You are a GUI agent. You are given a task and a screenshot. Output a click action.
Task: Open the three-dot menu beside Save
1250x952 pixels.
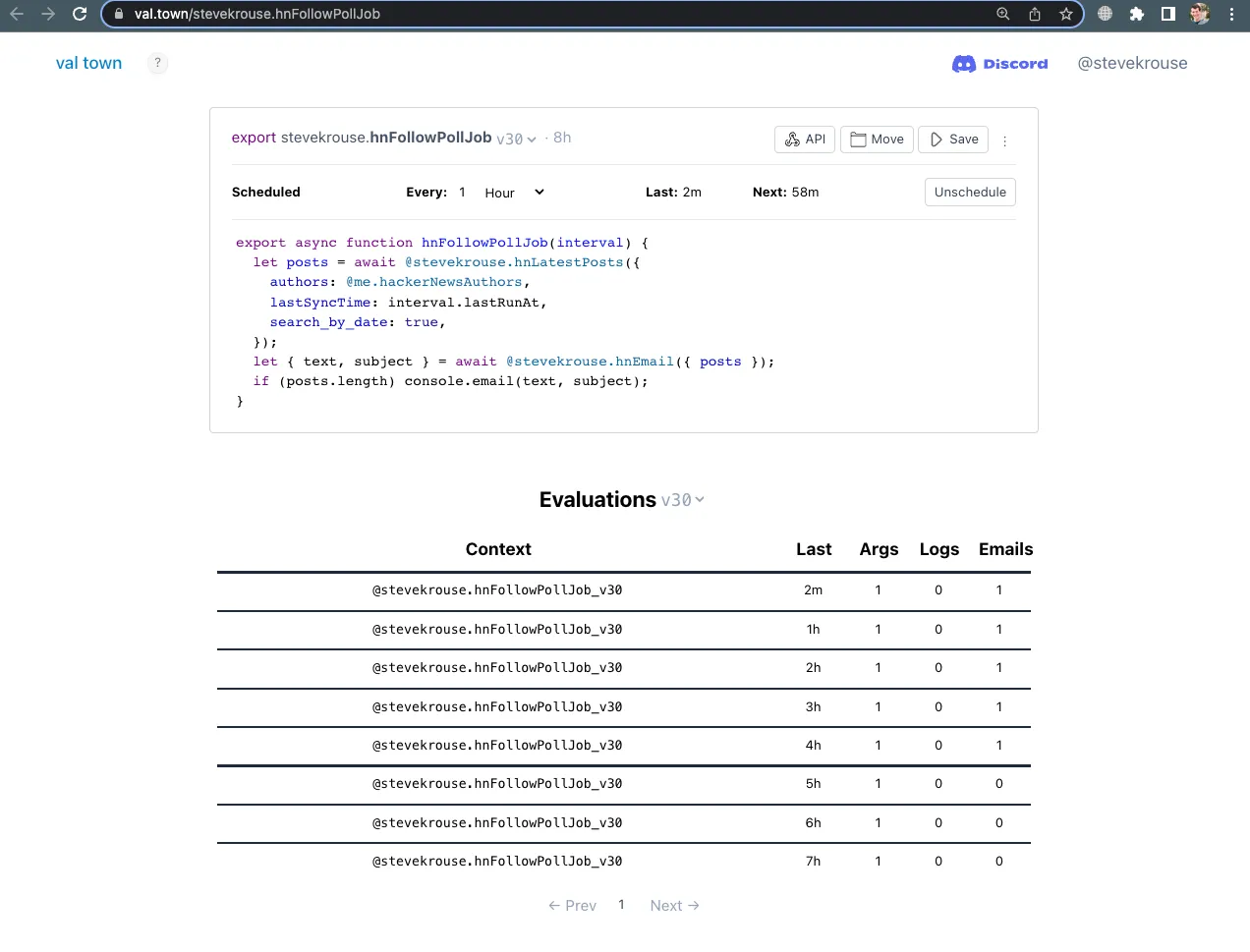(1004, 140)
